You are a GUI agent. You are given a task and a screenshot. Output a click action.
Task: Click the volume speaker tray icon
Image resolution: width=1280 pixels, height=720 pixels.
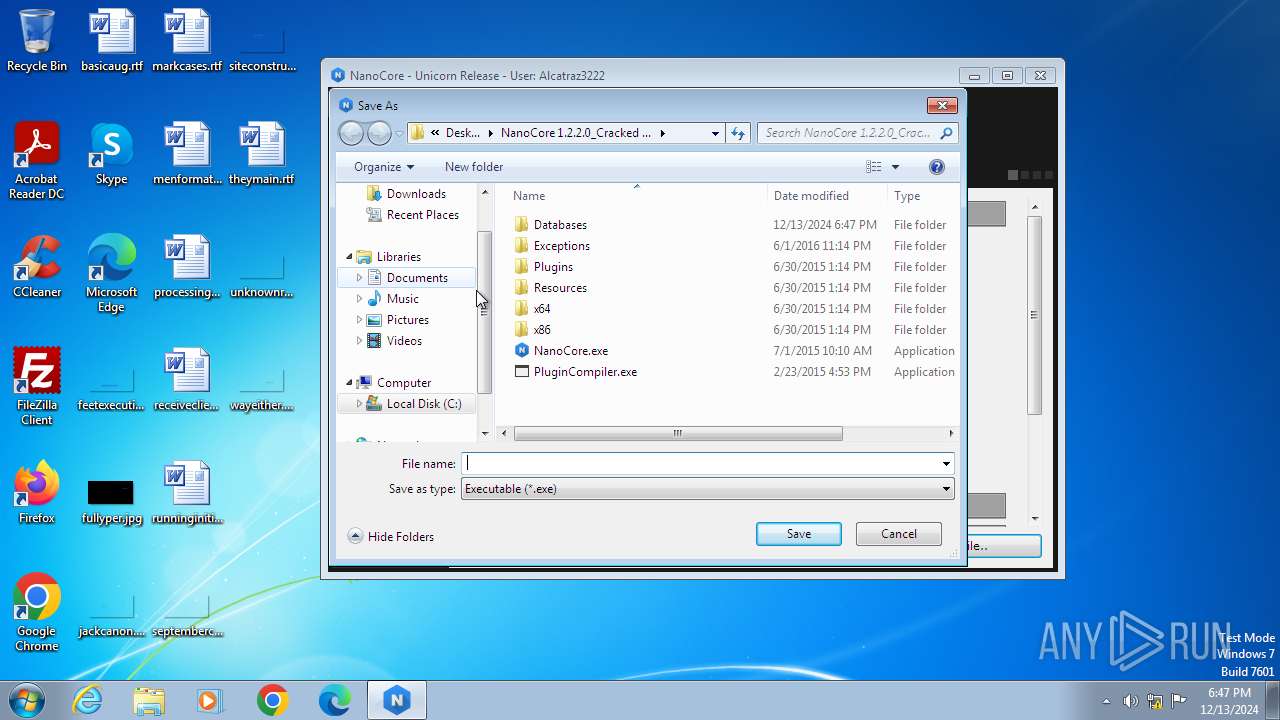1130,701
